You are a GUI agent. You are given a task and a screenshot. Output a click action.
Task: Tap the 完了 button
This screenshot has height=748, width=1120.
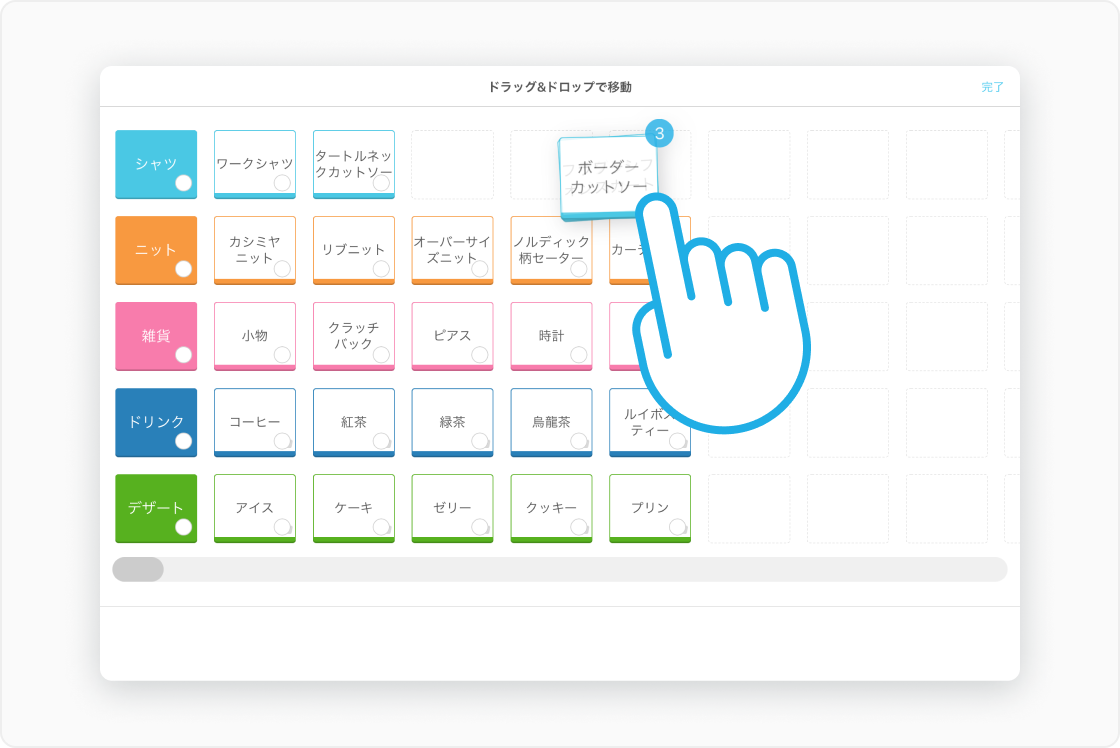pyautogui.click(x=992, y=87)
